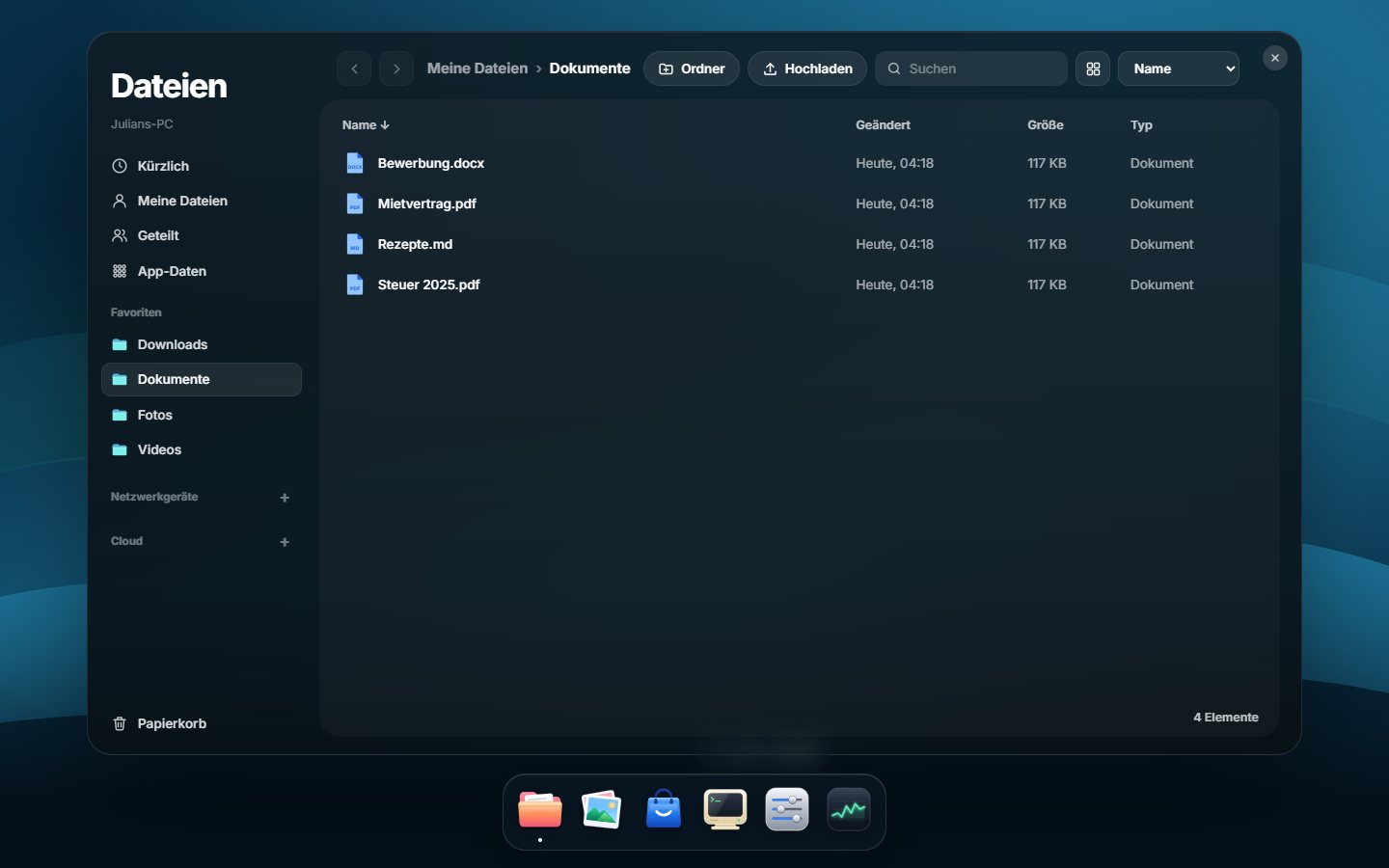Open the Photos app in the dock

602,810
